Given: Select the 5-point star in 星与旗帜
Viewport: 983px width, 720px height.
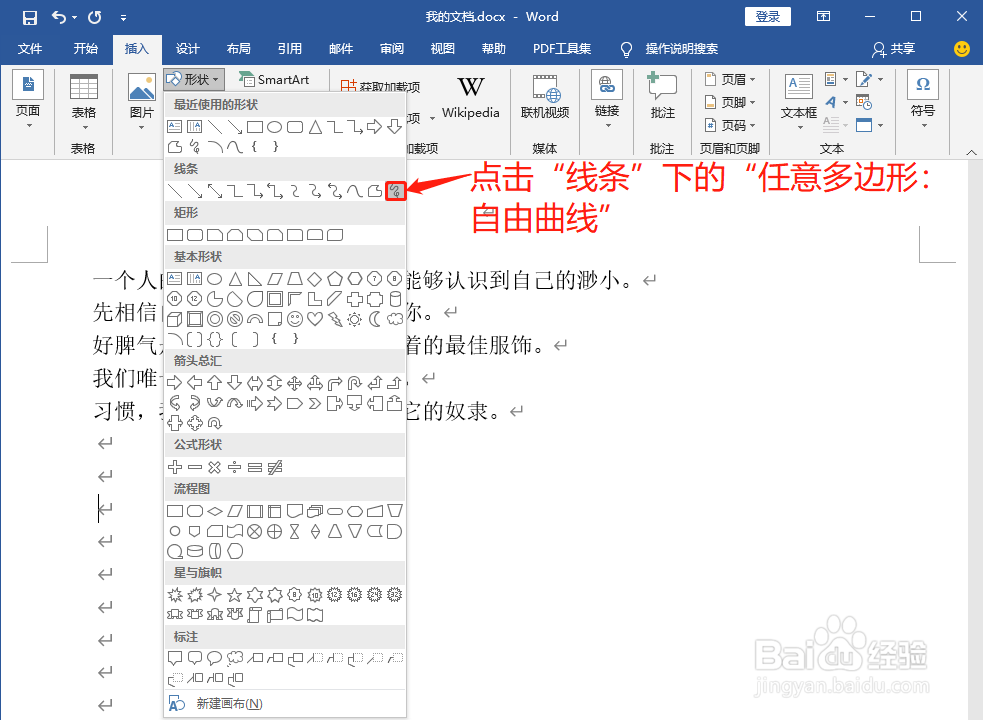Looking at the screenshot, I should (x=234, y=595).
